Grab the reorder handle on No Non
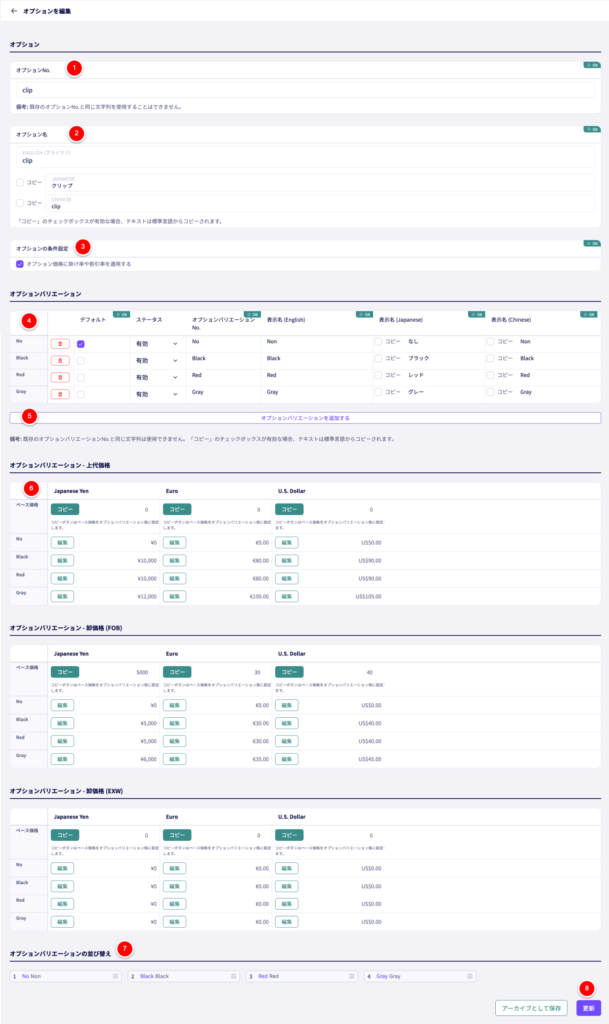609x1024 pixels. (x=116, y=976)
